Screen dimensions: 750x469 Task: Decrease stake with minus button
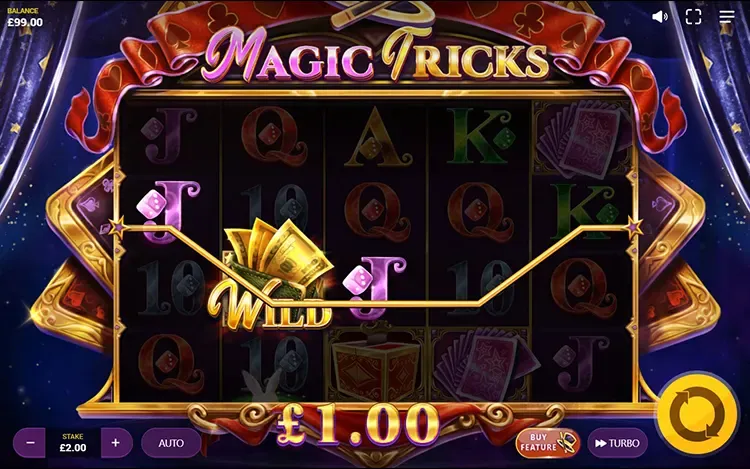[30, 443]
